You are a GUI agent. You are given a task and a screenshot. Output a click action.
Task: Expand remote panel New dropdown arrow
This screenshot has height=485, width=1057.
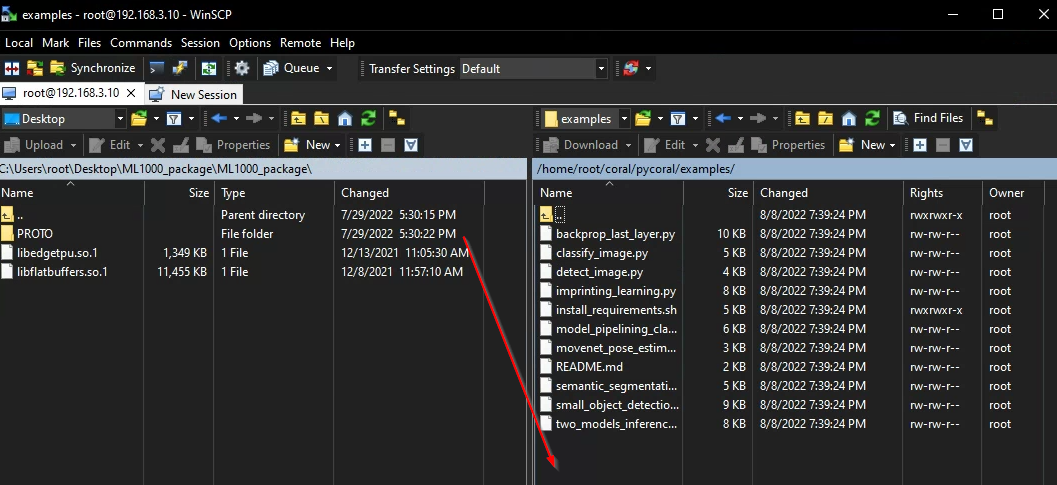click(x=893, y=145)
